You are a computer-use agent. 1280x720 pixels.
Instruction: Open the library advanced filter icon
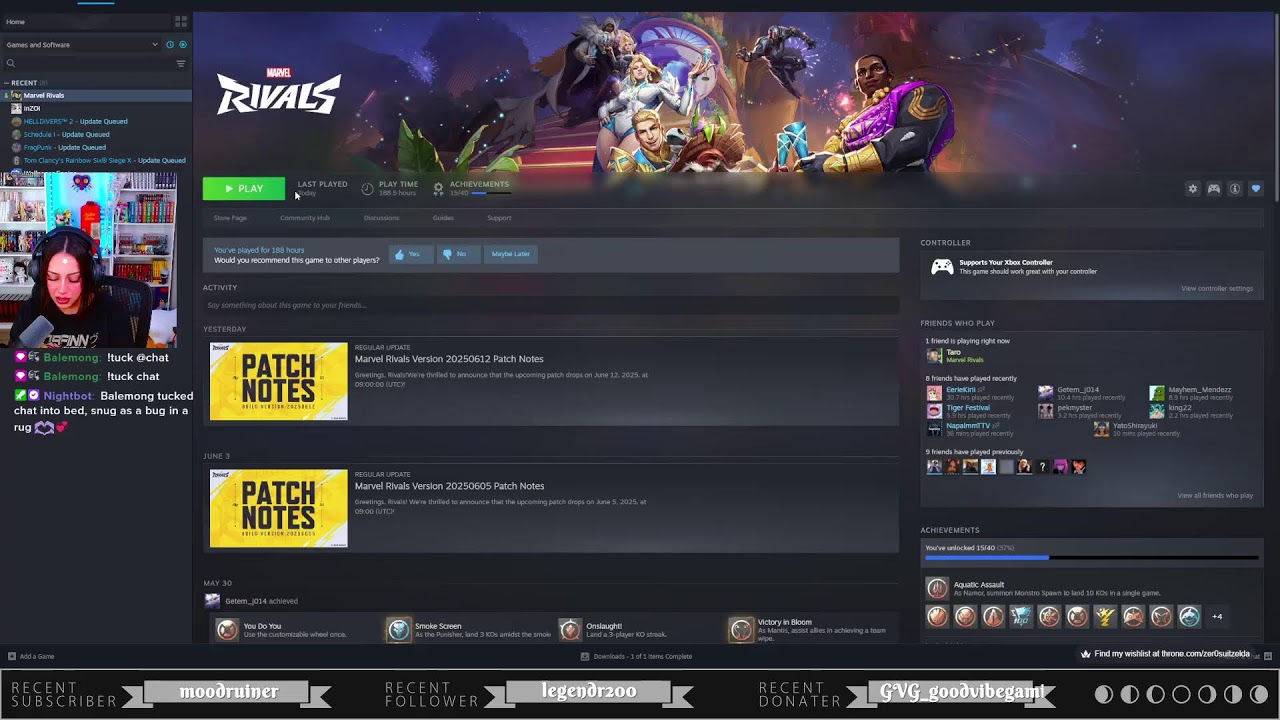(x=181, y=64)
